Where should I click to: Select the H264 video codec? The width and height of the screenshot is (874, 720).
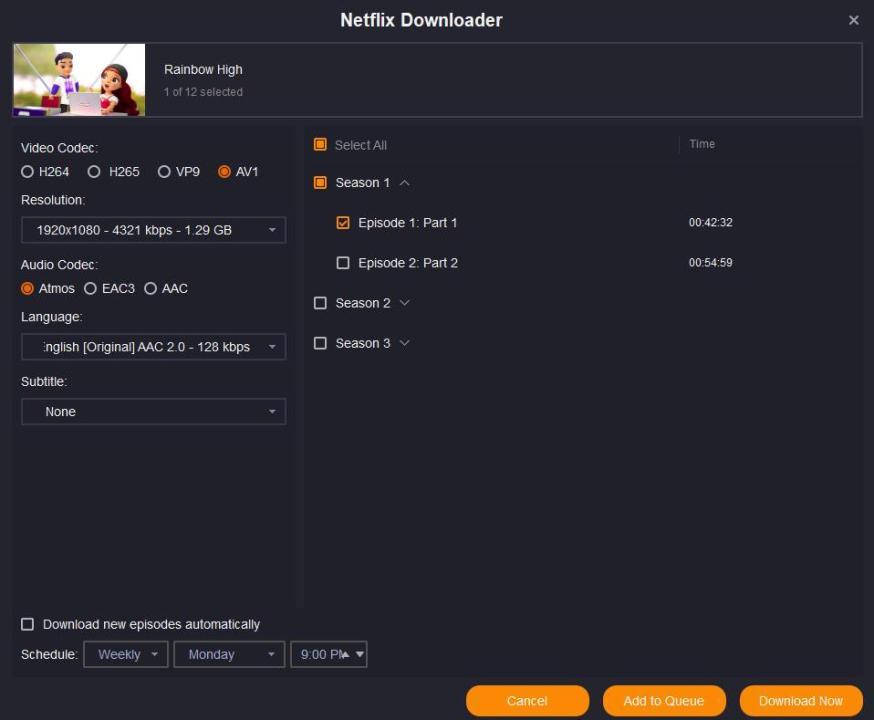click(28, 172)
